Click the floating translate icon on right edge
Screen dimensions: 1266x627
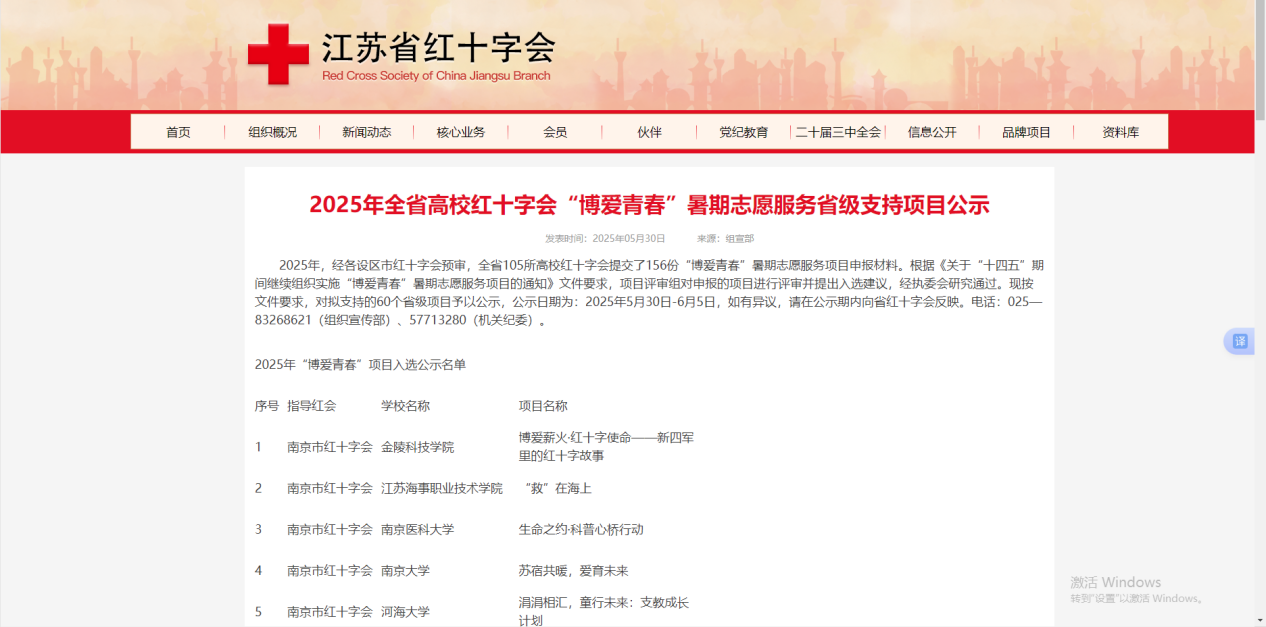click(x=1240, y=341)
